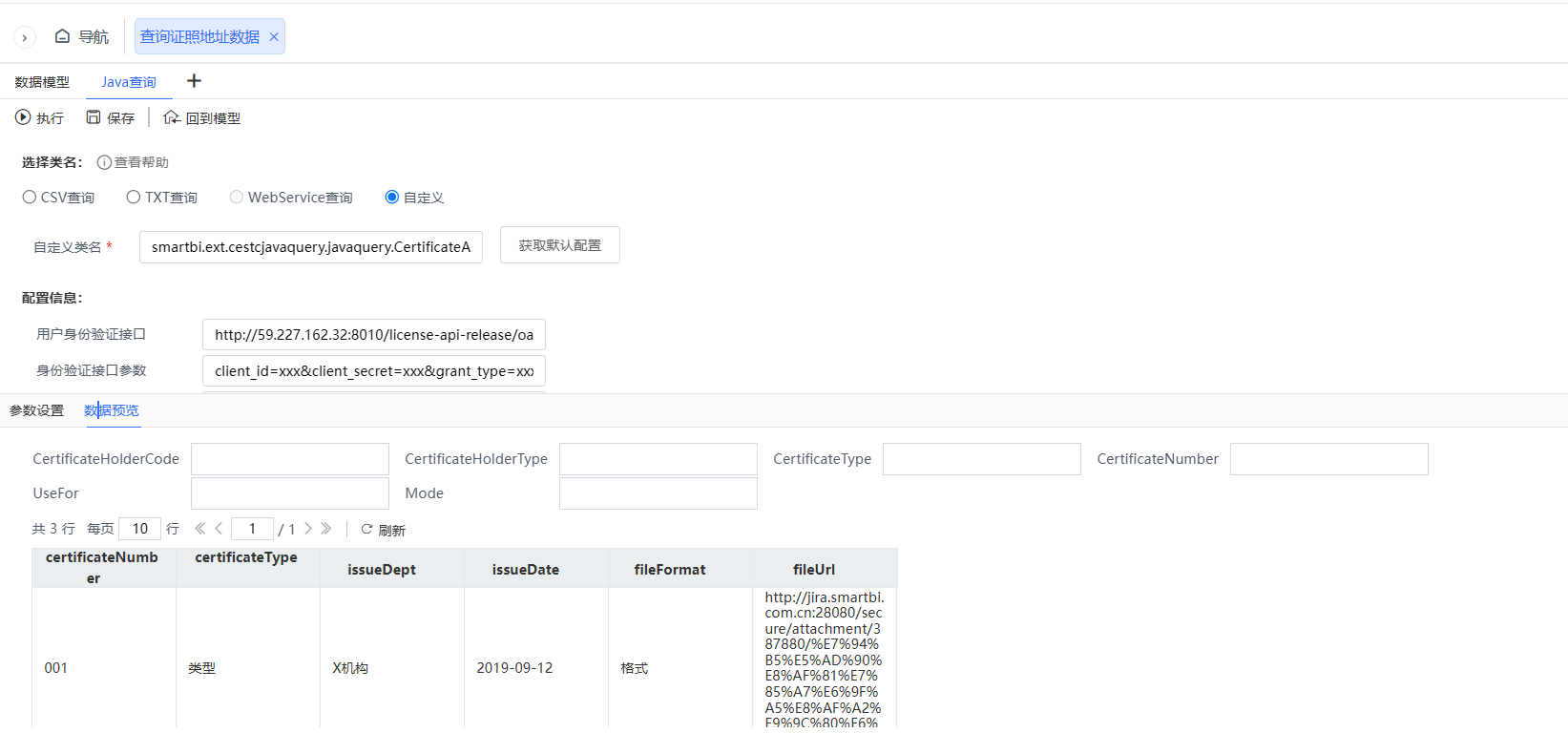The width and height of the screenshot is (1568, 733).
Task: Edit current page number field
Action: coord(252,529)
